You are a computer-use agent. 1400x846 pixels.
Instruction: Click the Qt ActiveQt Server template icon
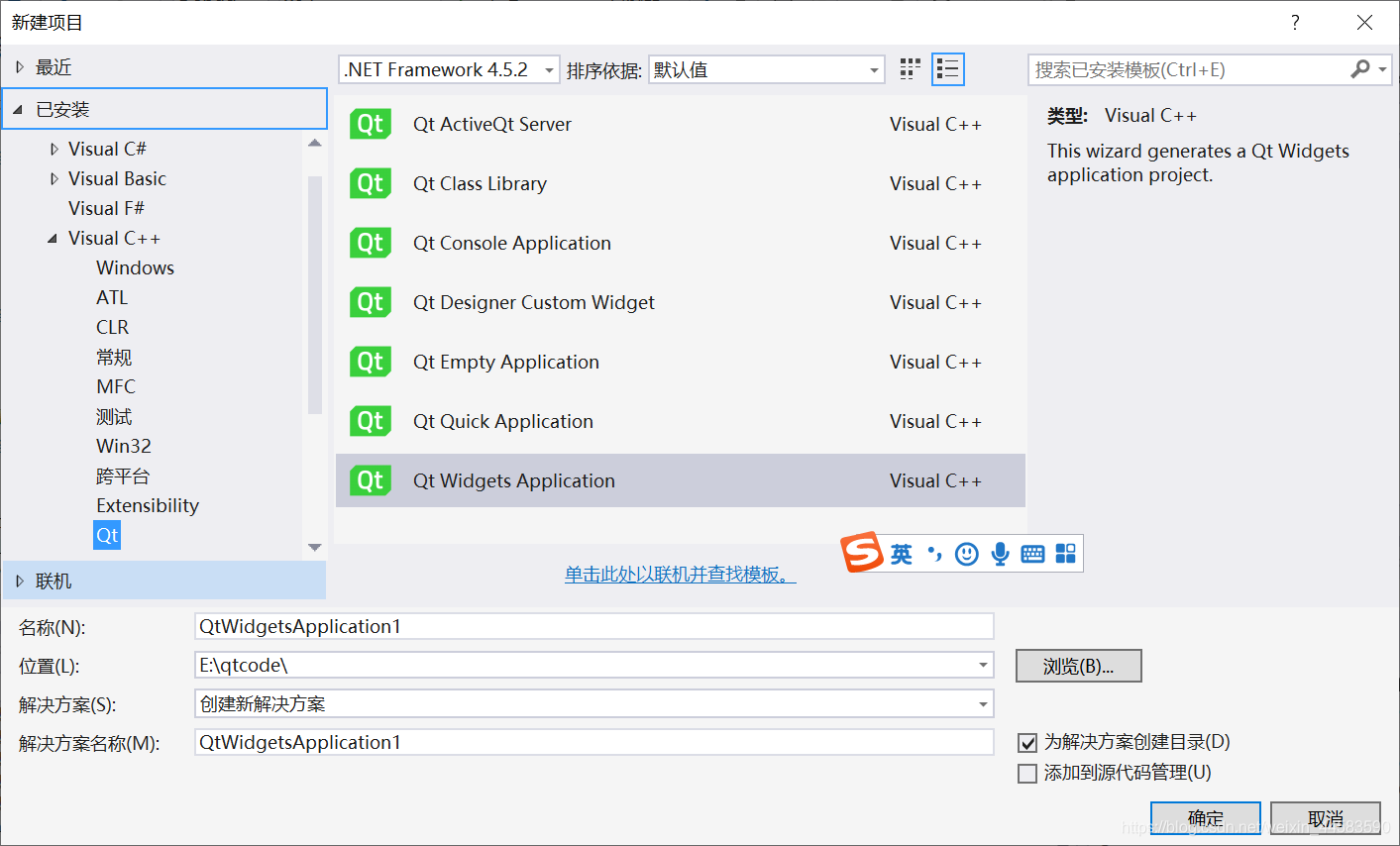(371, 124)
